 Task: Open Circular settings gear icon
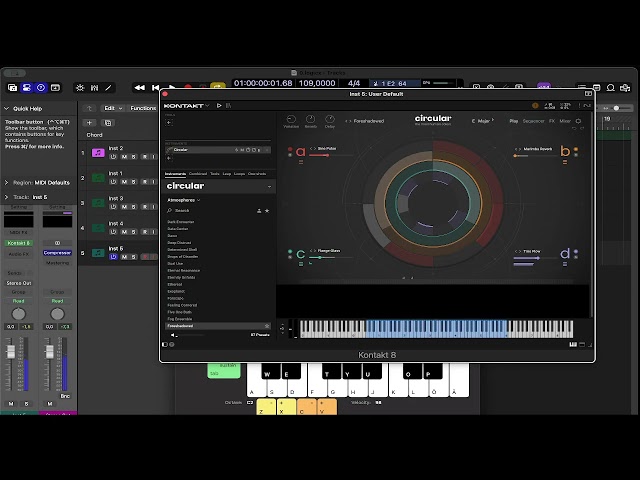578,121
